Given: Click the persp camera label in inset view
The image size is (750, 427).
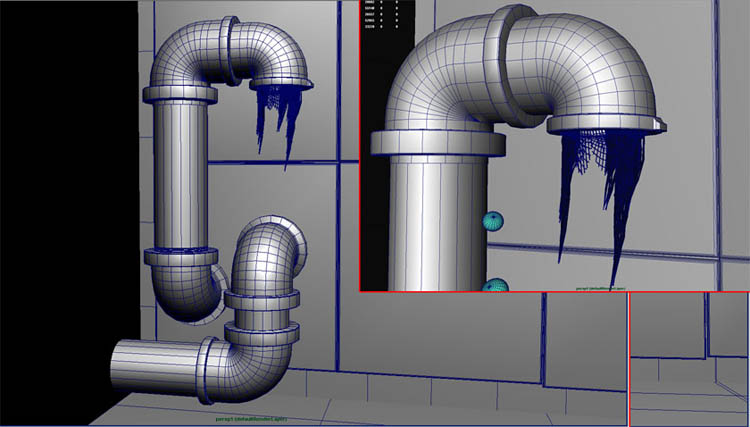Looking at the screenshot, I should pos(601,288).
